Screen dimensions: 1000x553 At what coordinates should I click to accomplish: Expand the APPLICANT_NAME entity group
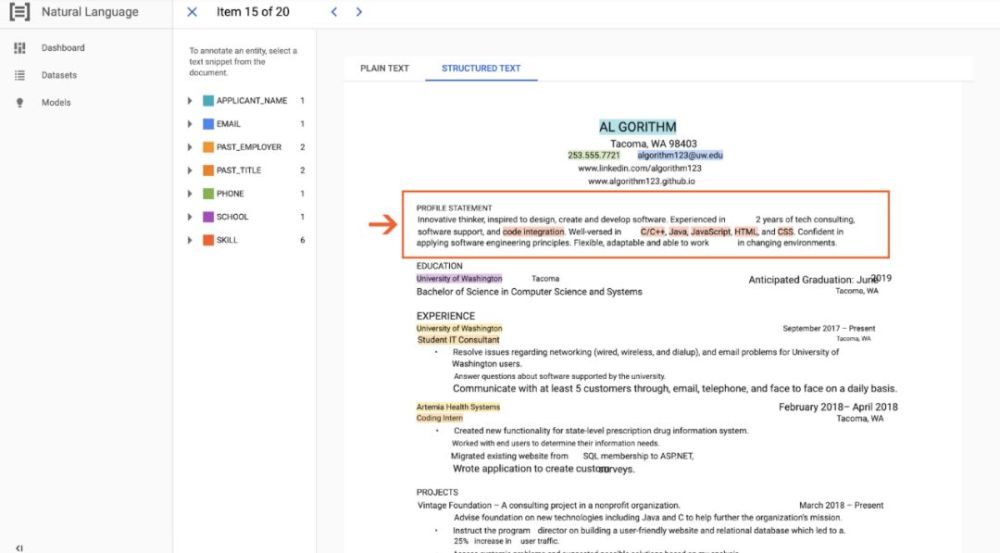pos(189,101)
